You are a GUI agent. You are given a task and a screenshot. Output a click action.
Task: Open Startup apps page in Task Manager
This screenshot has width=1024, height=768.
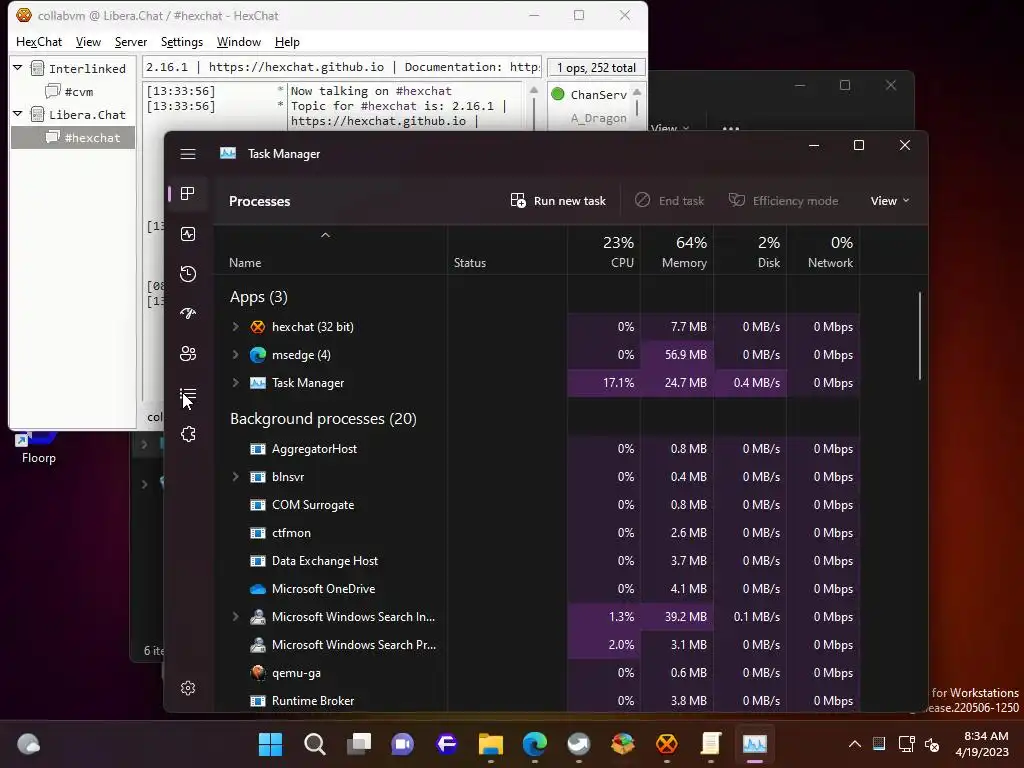tap(188, 313)
